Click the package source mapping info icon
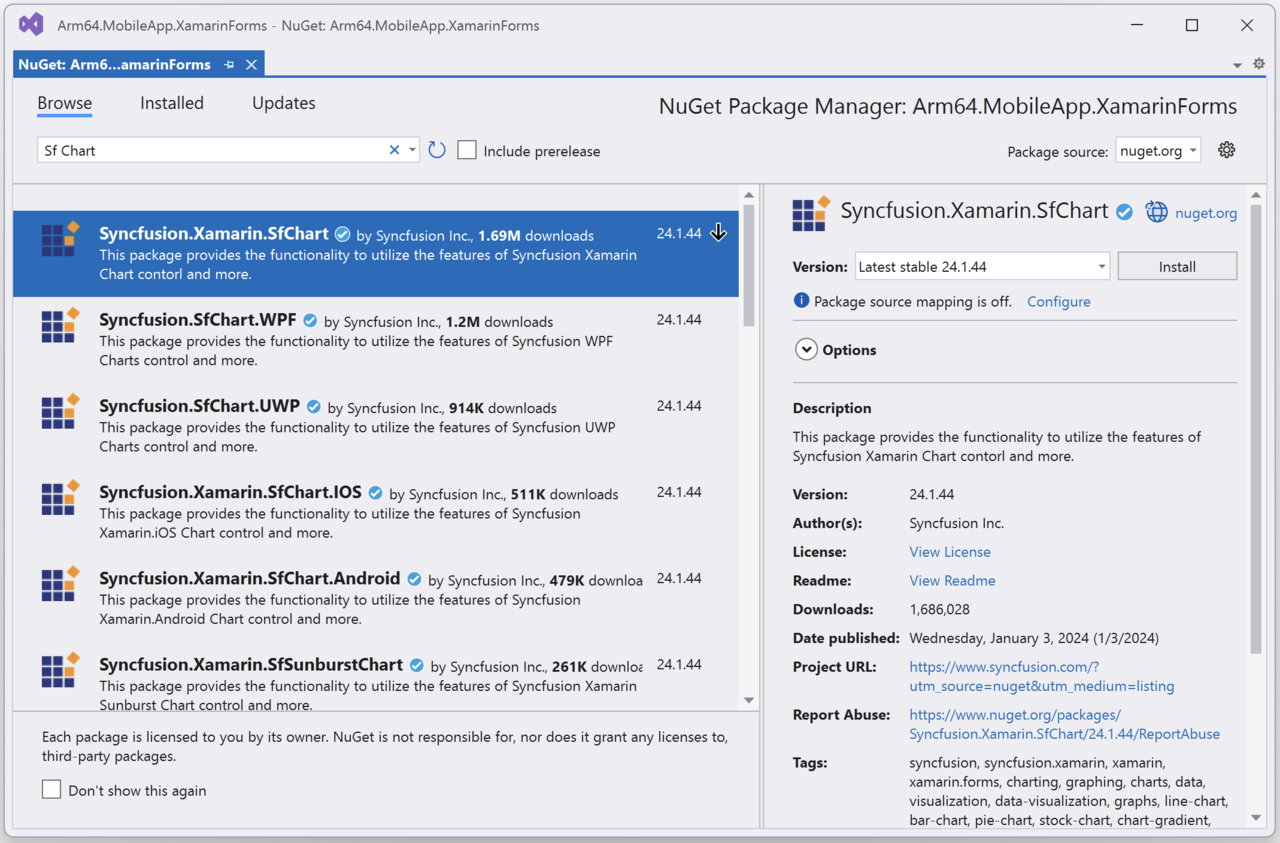Image resolution: width=1280 pixels, height=843 pixels. tap(801, 301)
